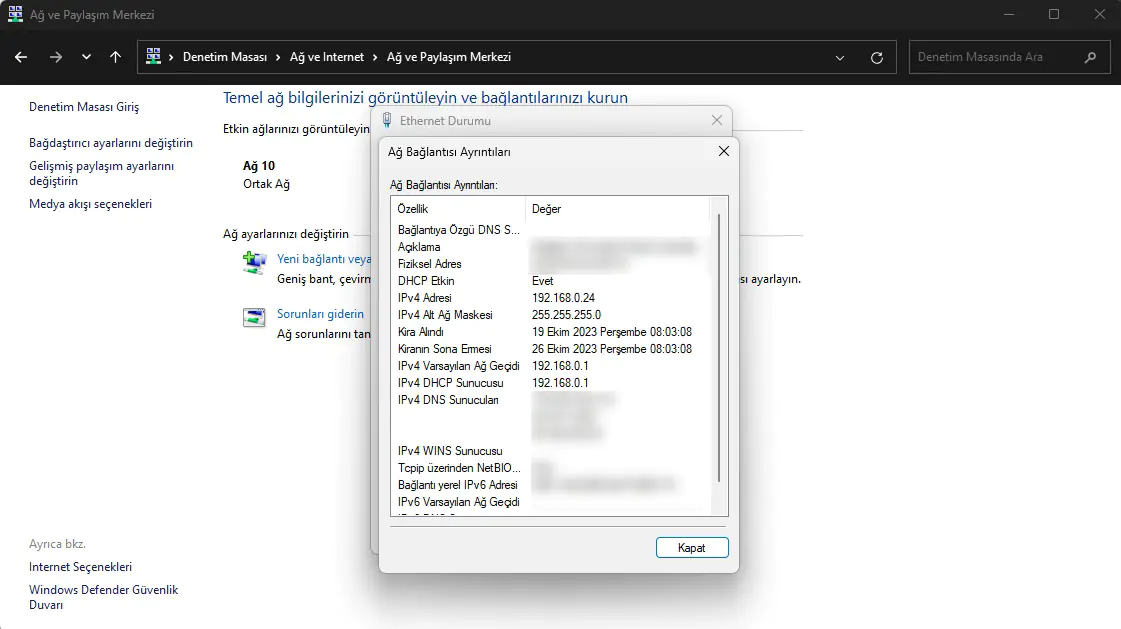Click the troubleshooting monitor icon
The image size is (1121, 629).
point(253,315)
